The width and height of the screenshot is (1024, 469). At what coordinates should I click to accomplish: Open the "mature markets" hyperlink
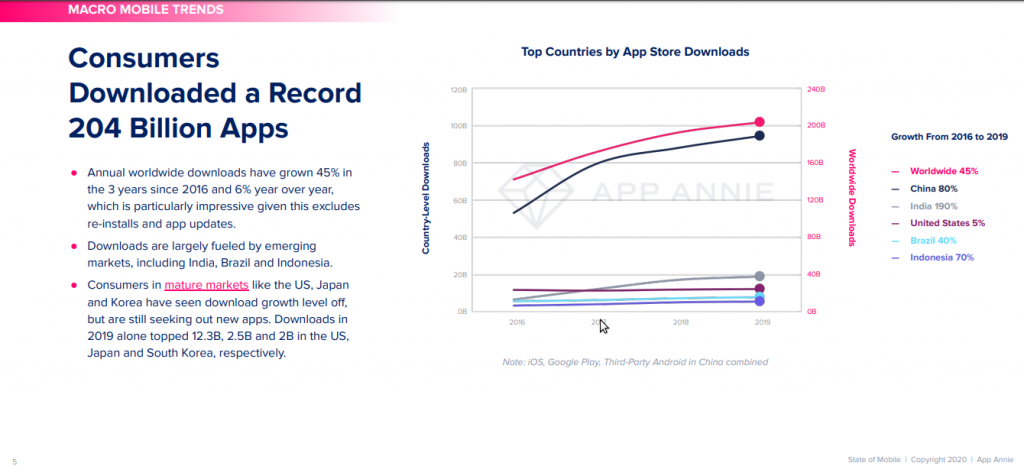pyautogui.click(x=206, y=285)
